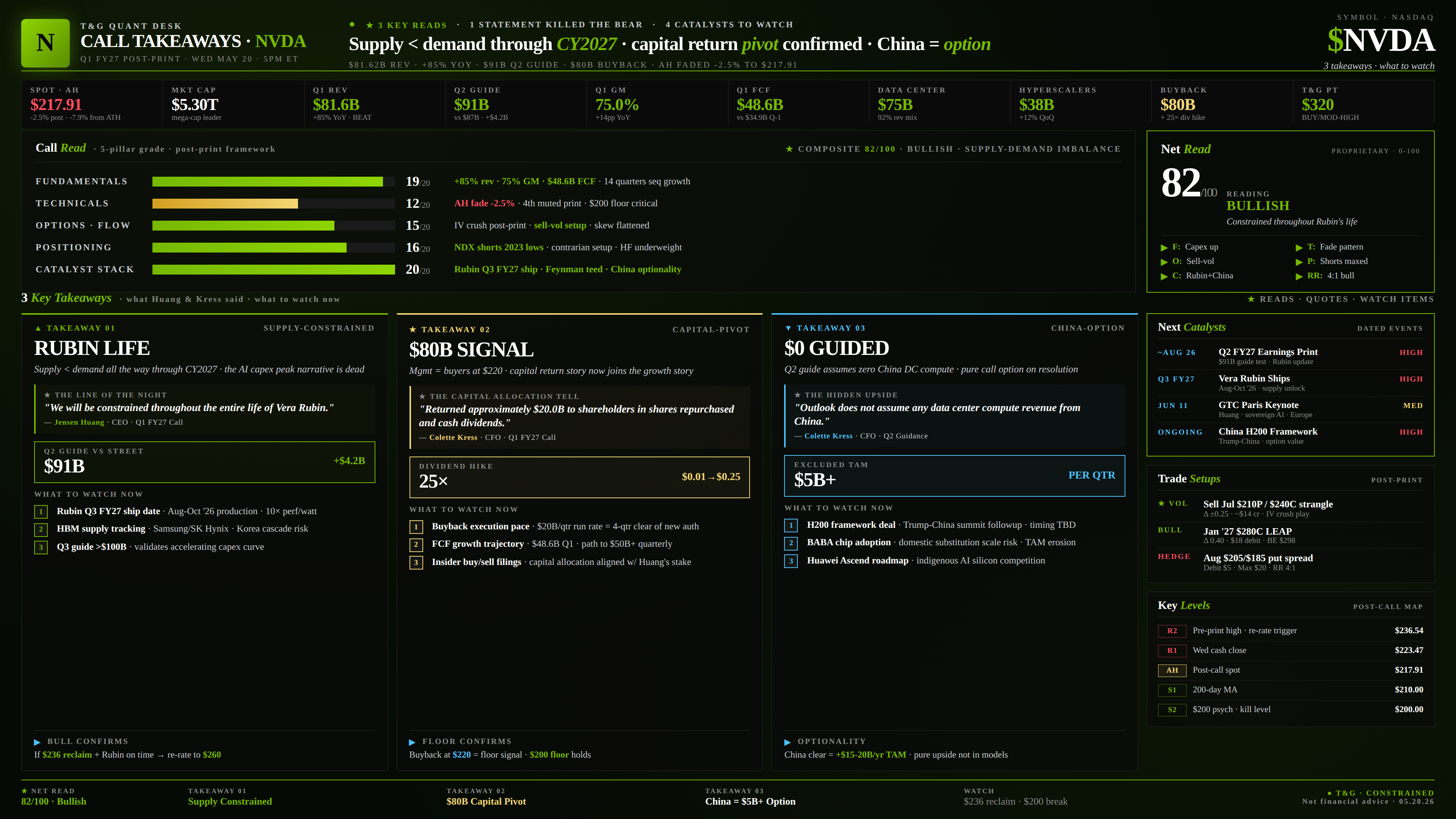This screenshot has width=1456, height=819.
Task: Click the AH badge in Key Levels
Action: coord(1172,670)
